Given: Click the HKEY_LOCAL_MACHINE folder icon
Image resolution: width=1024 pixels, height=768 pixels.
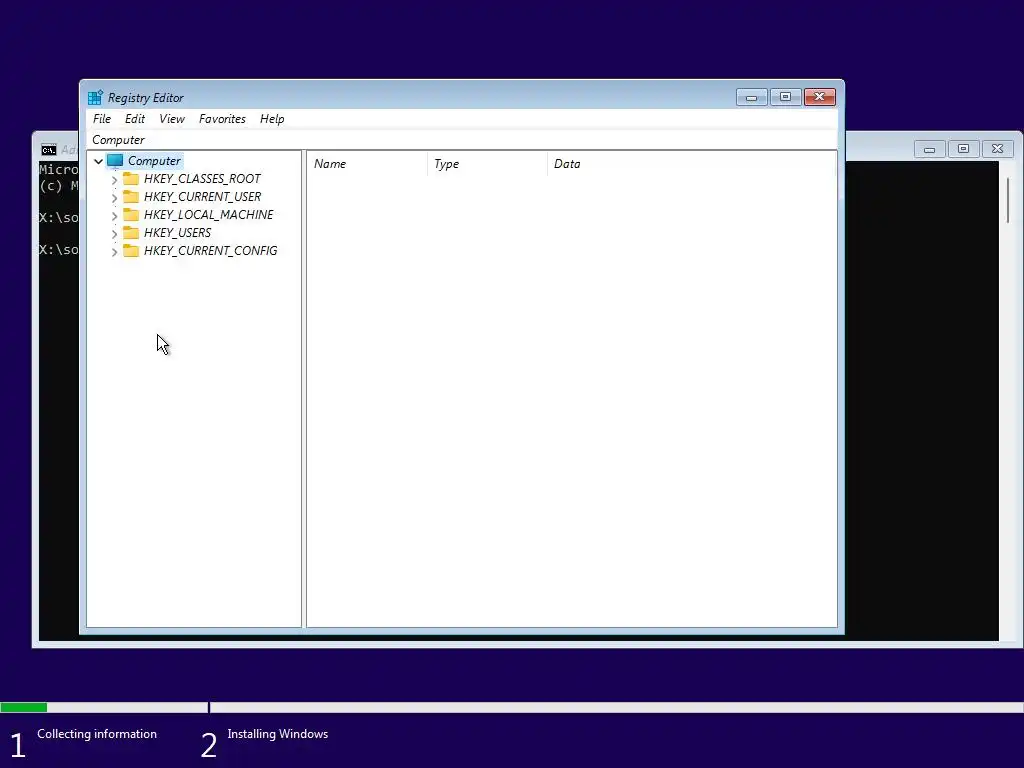Looking at the screenshot, I should pos(131,214).
